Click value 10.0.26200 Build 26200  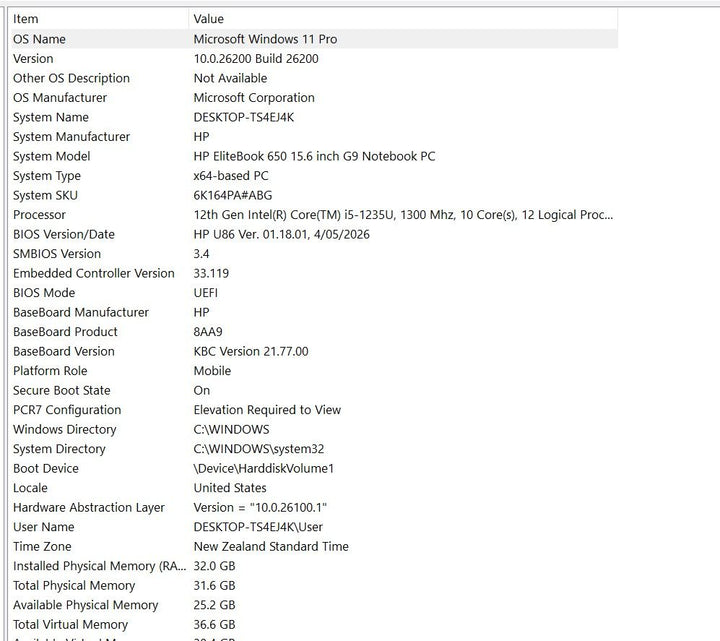click(256, 59)
